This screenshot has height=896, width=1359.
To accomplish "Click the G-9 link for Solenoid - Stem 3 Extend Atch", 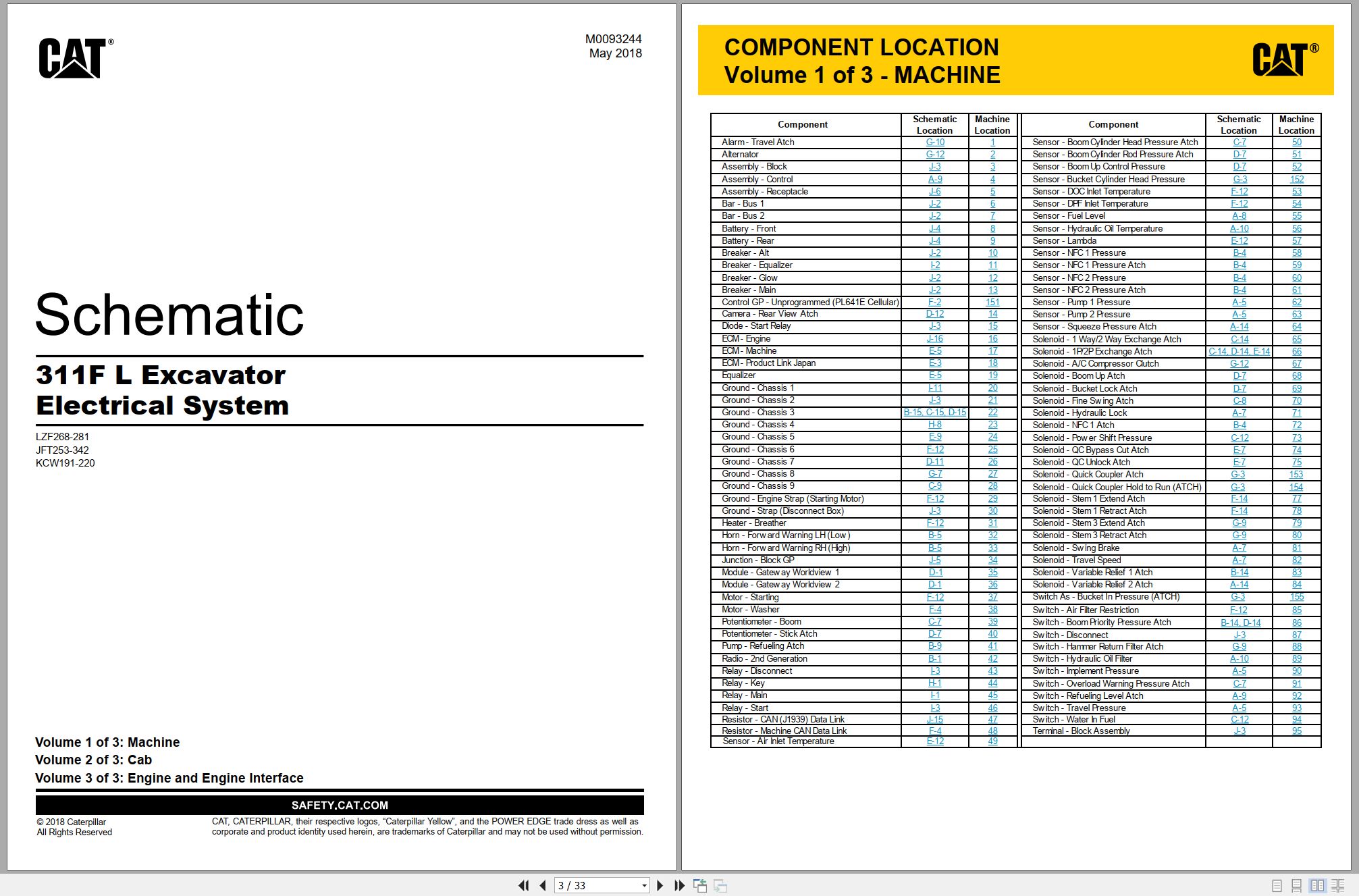I will coord(1240,523).
